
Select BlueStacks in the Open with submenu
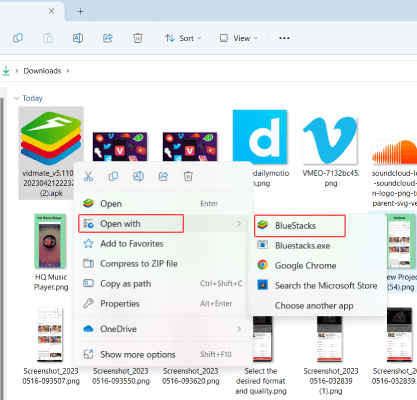[318, 226]
